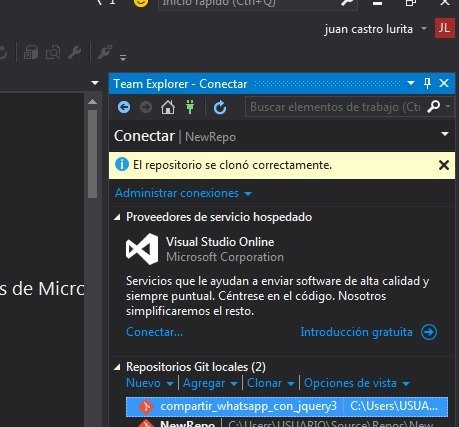Screen dimensions: 459x427
Task: Click the arrow circle next to Introducción gratuita
Action: coord(429,332)
